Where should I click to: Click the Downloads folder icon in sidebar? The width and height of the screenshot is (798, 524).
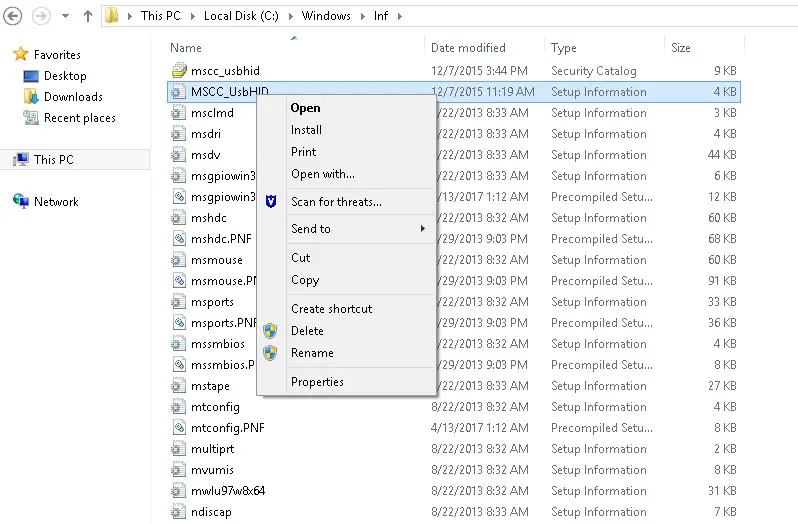[30, 97]
